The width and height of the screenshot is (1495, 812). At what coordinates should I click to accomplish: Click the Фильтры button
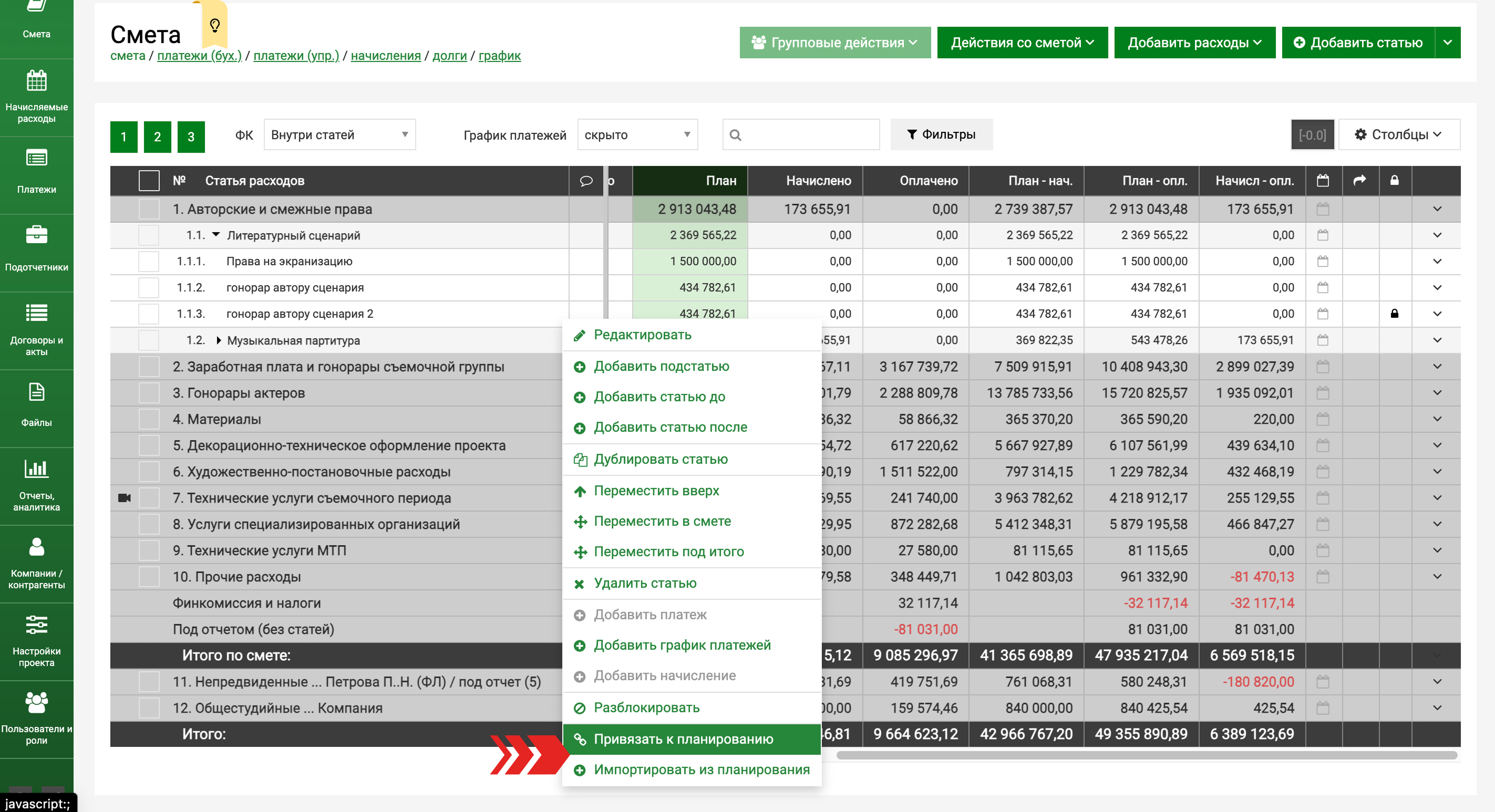941,134
